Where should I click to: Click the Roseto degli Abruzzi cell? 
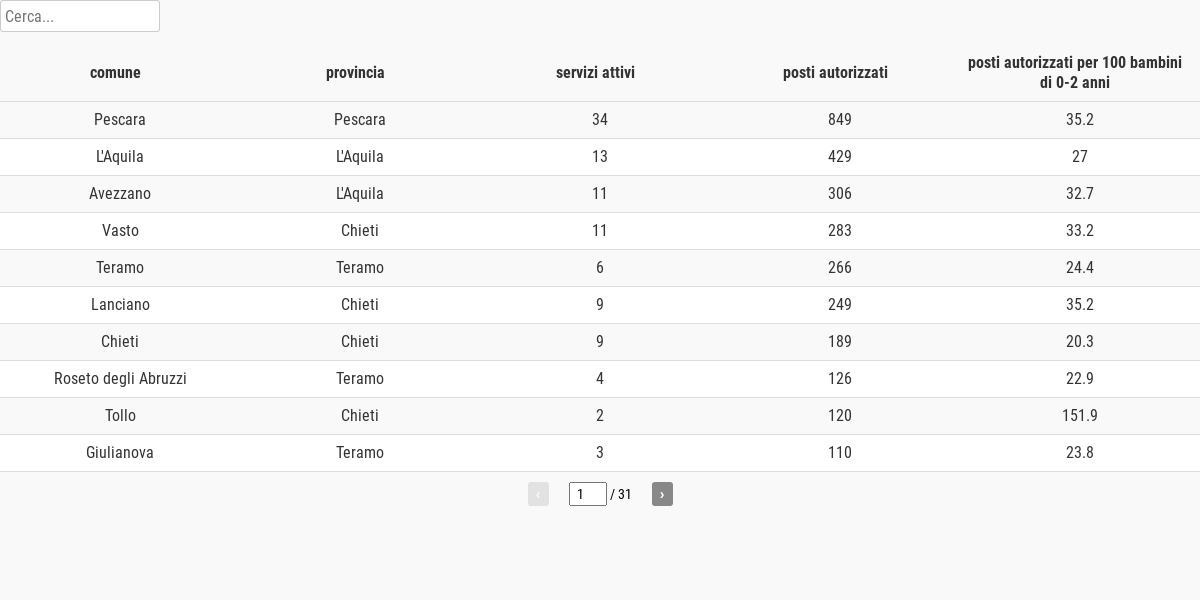[120, 379]
